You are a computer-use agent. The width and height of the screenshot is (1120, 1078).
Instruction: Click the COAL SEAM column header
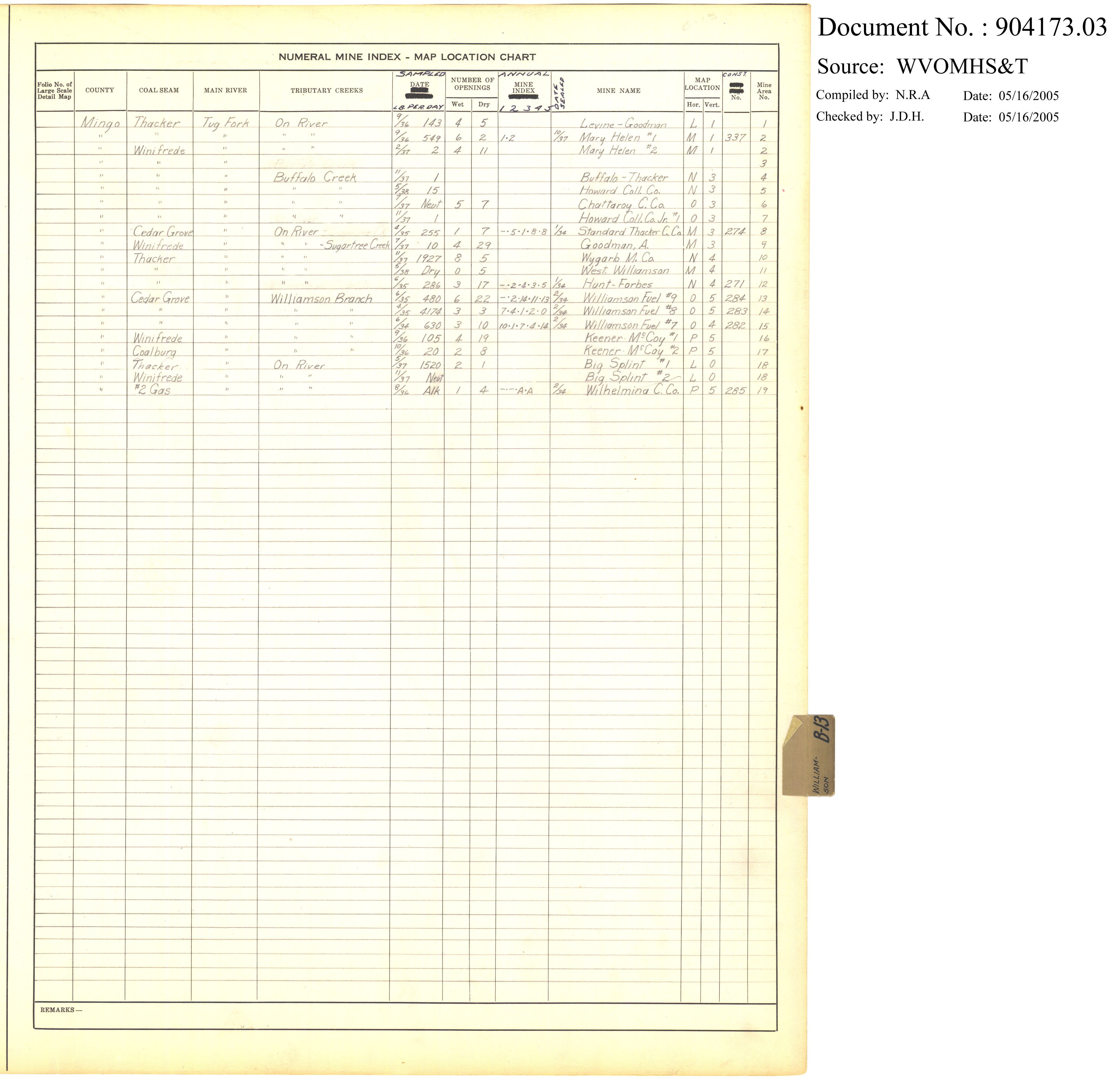click(159, 90)
